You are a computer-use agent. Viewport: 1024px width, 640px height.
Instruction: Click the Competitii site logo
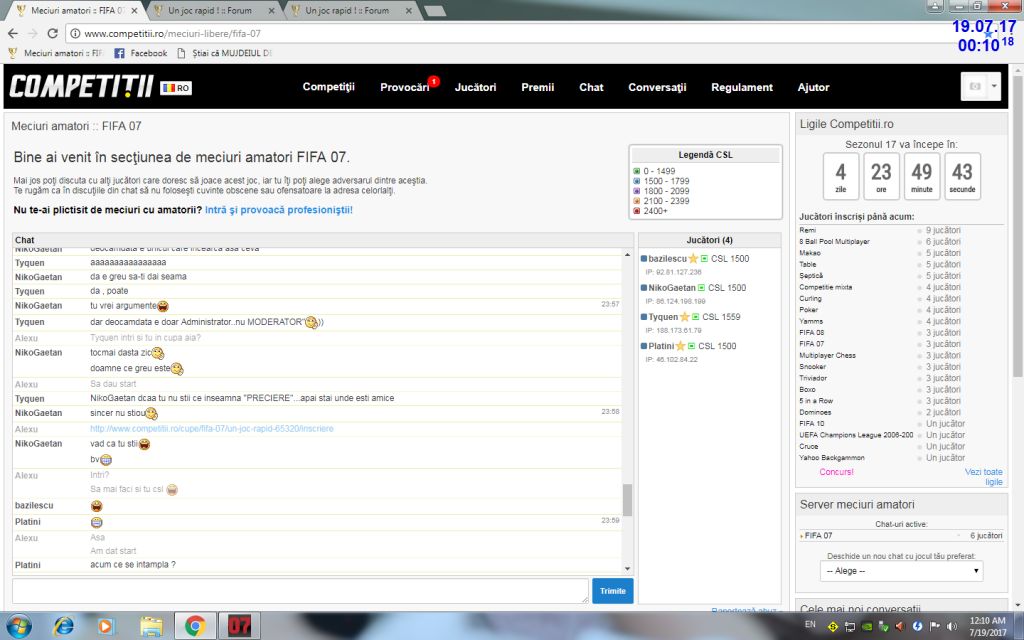coord(82,87)
